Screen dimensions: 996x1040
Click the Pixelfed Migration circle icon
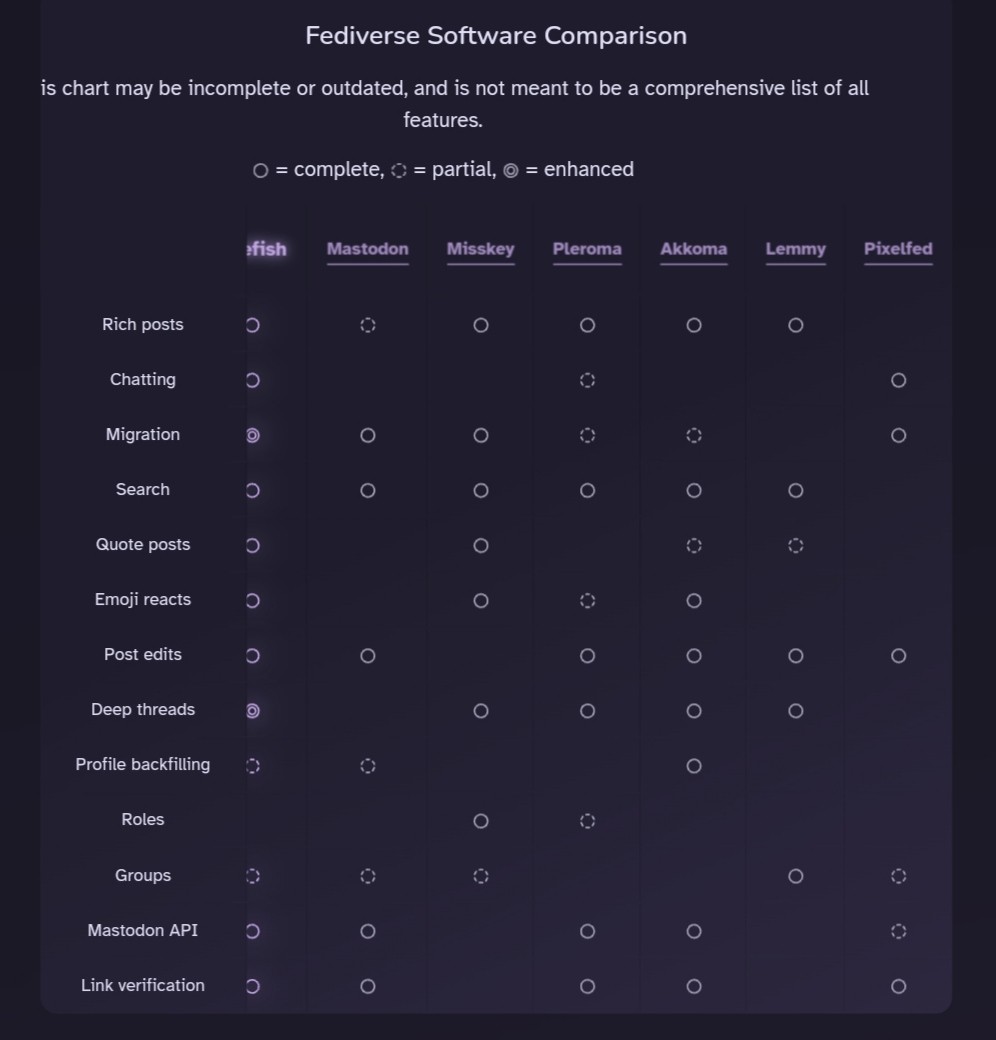(x=899, y=435)
